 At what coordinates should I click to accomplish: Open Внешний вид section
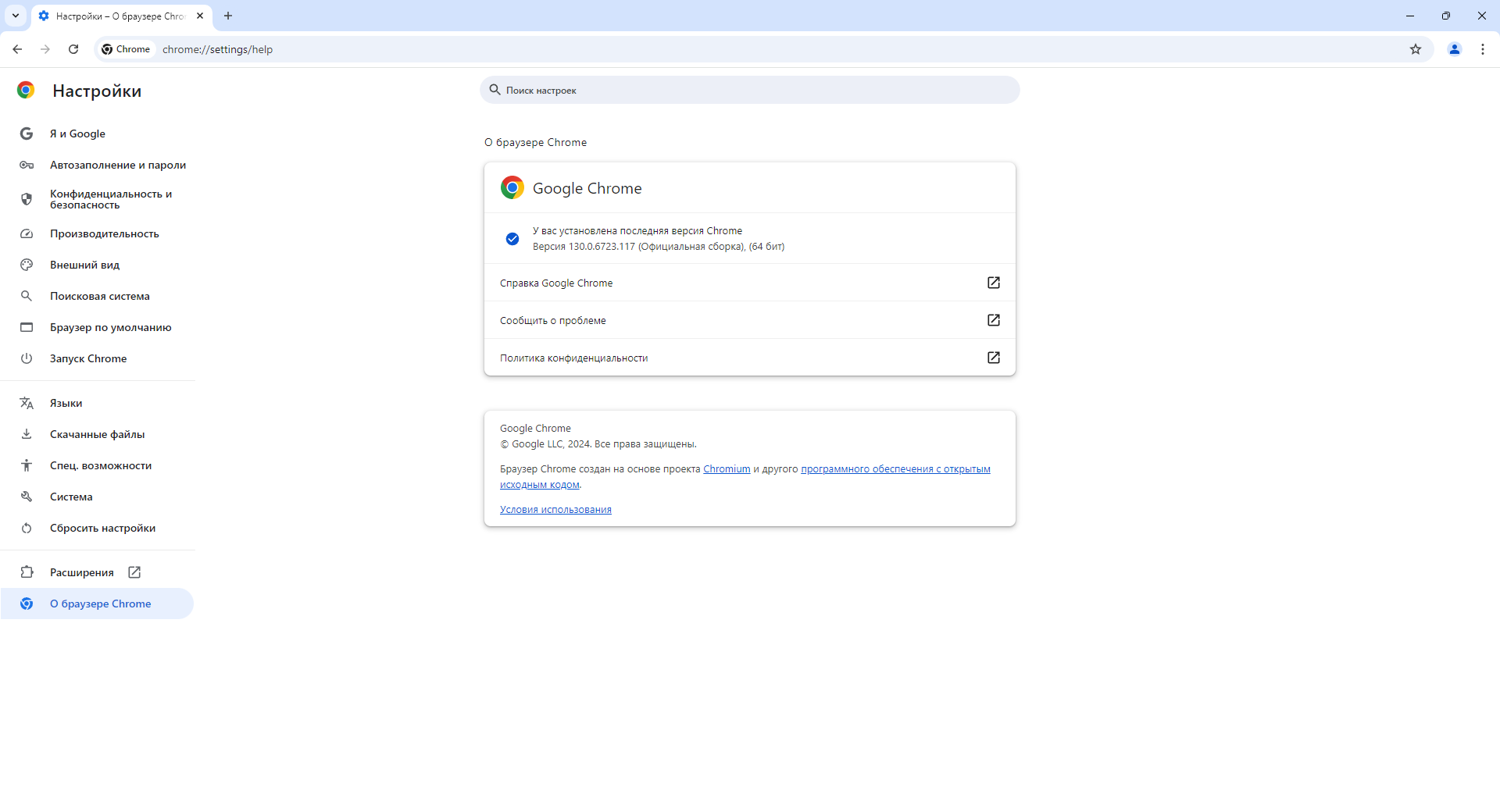(x=98, y=265)
